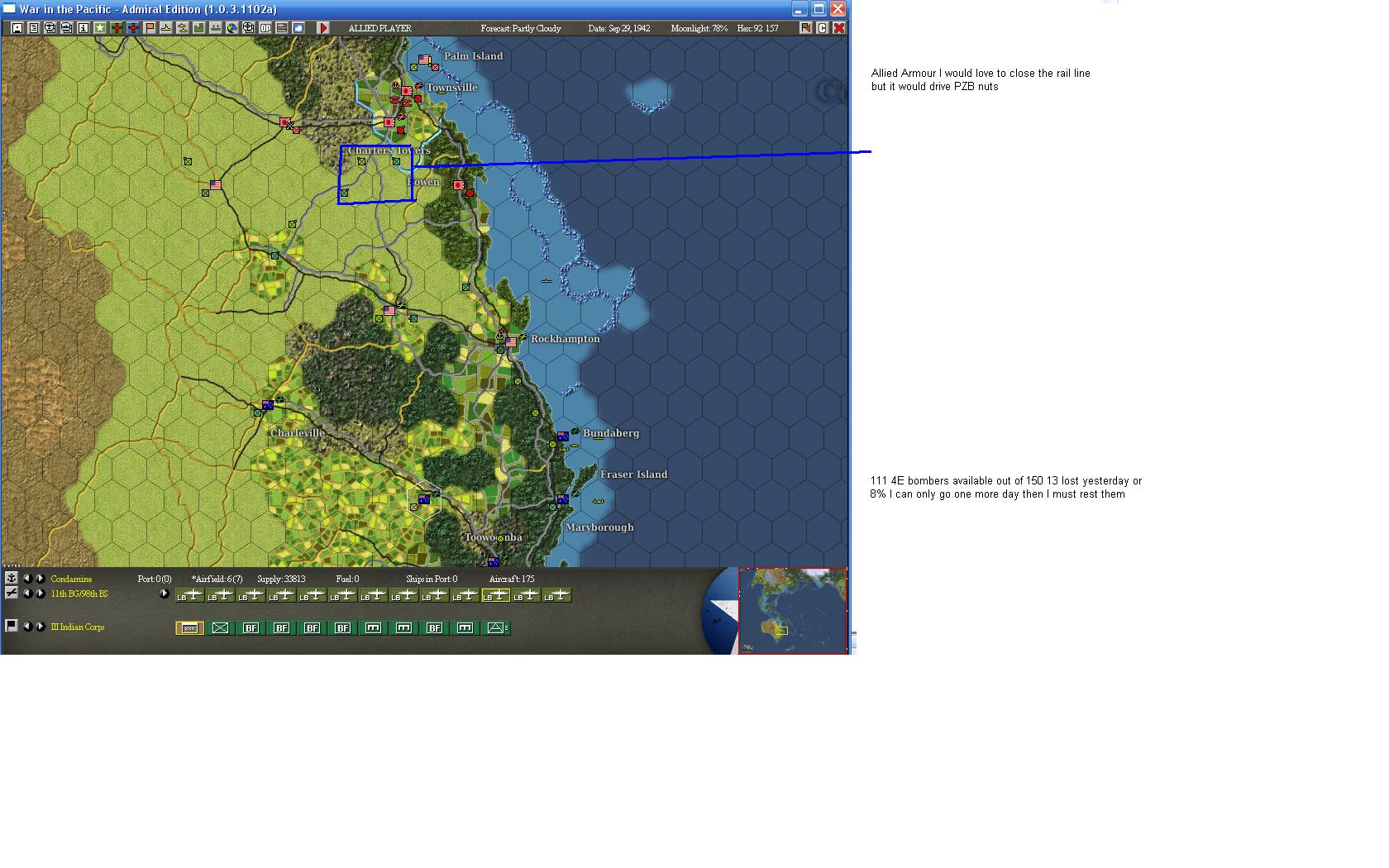Click the 'OP' operations toolbar icon
This screenshot has width=1389, height=868.
265,28
